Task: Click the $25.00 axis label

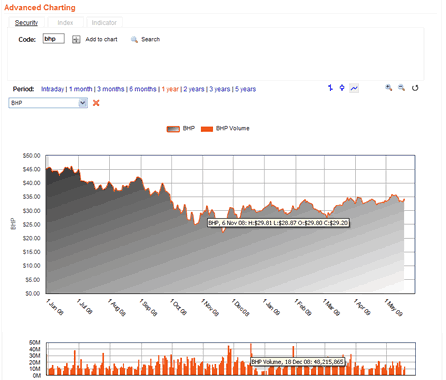Action: click(x=32, y=224)
